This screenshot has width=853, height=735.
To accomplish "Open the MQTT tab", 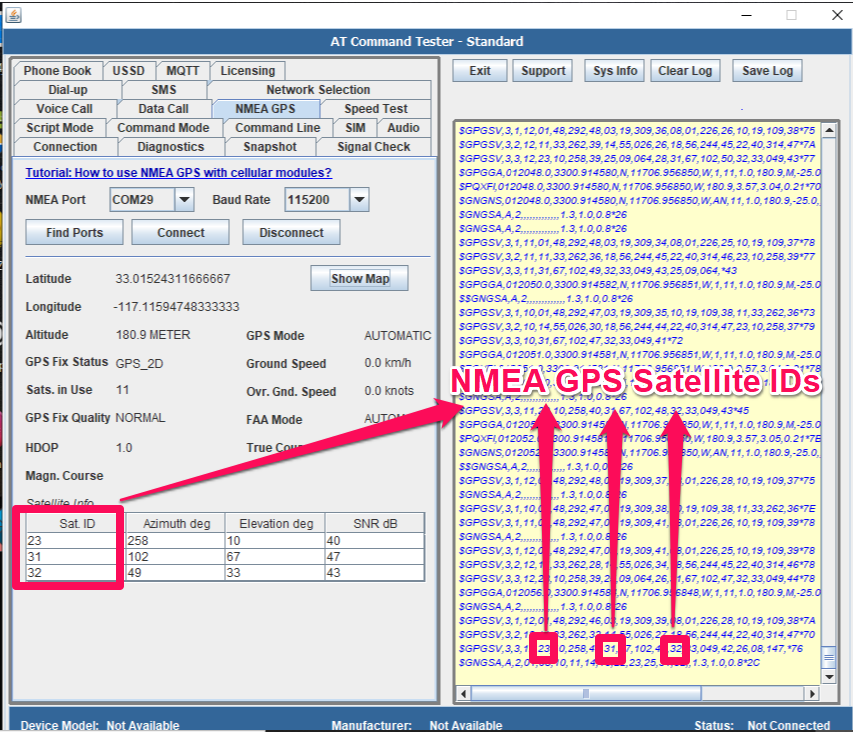I will (x=182, y=71).
